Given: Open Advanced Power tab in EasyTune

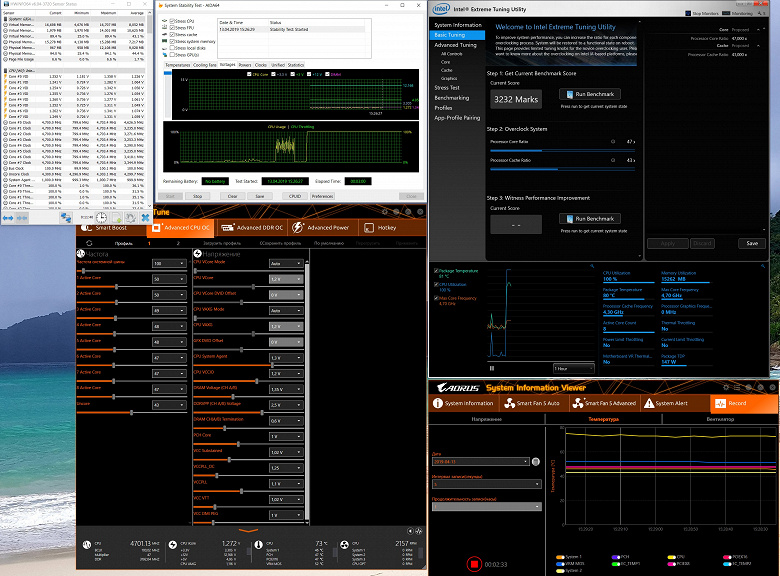Looking at the screenshot, I should tap(321, 227).
